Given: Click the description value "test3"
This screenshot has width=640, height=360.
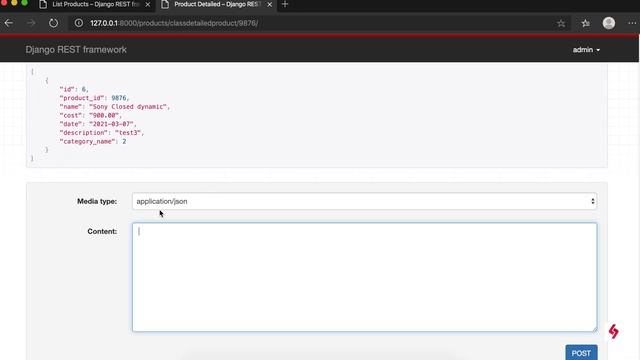Looking at the screenshot, I should 128,133.
